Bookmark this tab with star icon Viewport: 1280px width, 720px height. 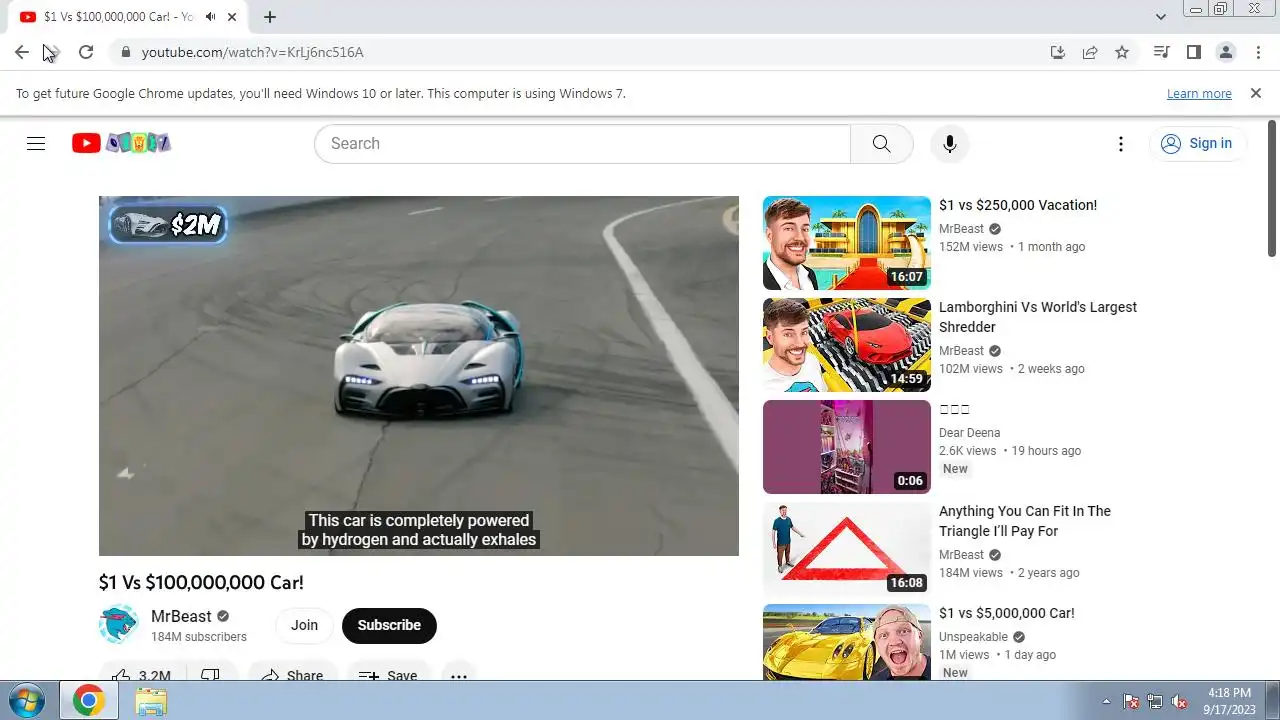(x=1122, y=52)
